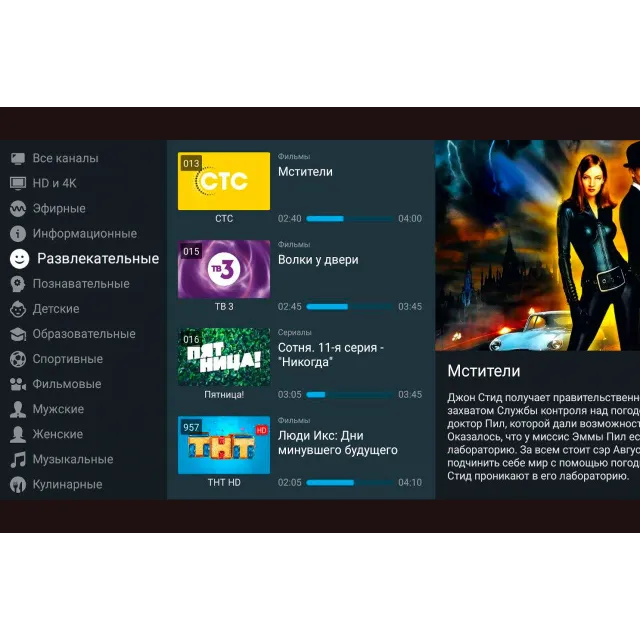Click the camera icon beside Фильмовые
Viewport: 640px width, 640px height.
click(x=18, y=384)
